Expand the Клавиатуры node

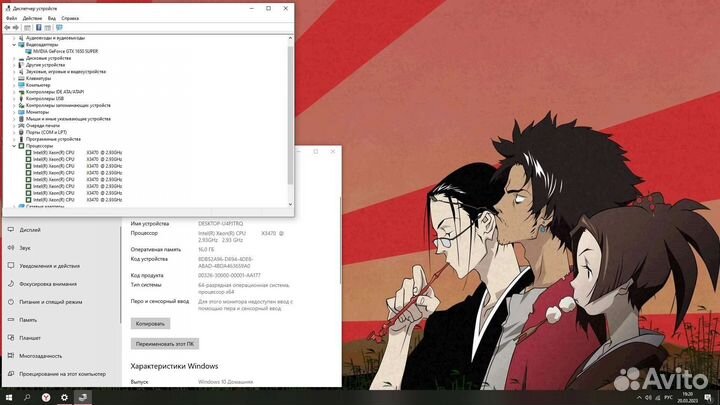pos(14,79)
